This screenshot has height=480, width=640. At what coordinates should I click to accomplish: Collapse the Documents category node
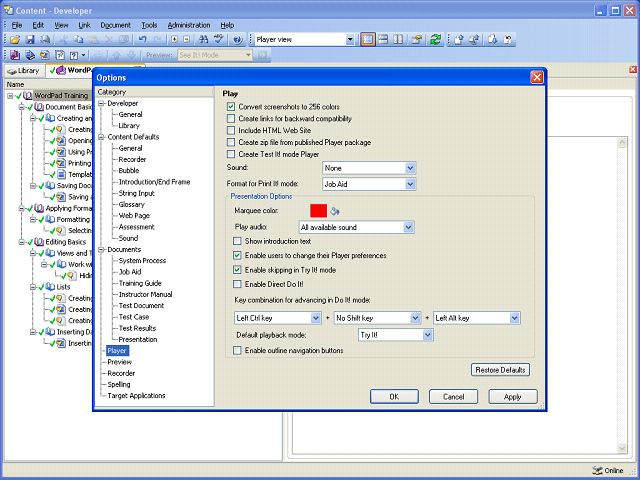point(101,249)
